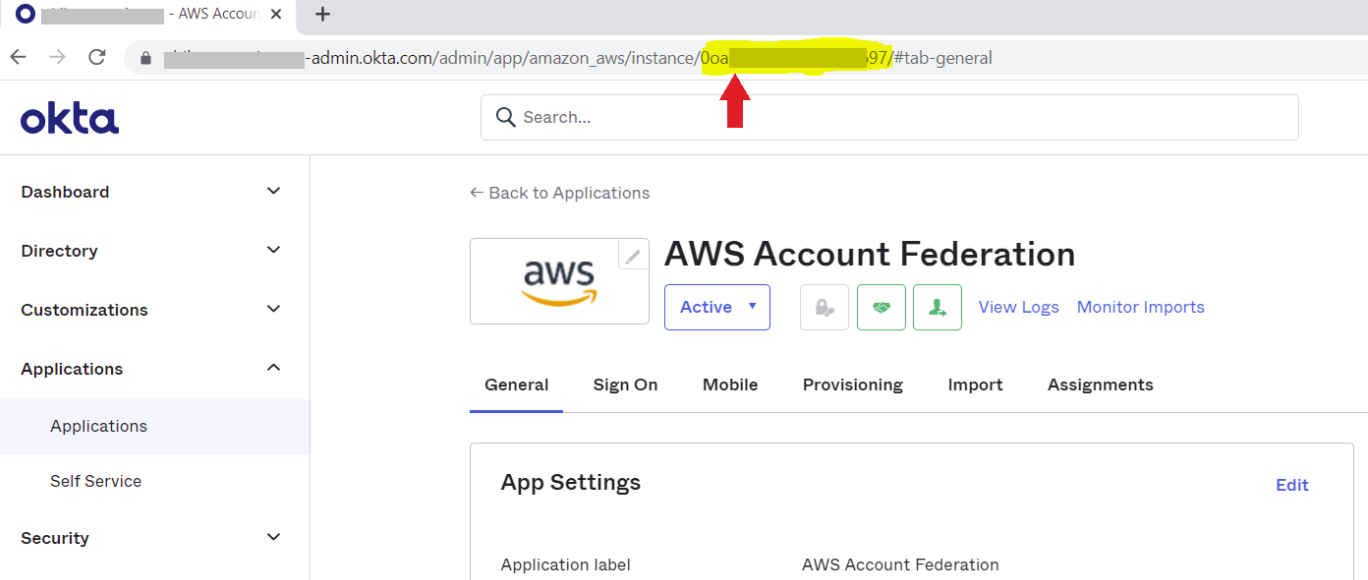
Task: Click Back to Applications
Action: click(x=559, y=192)
